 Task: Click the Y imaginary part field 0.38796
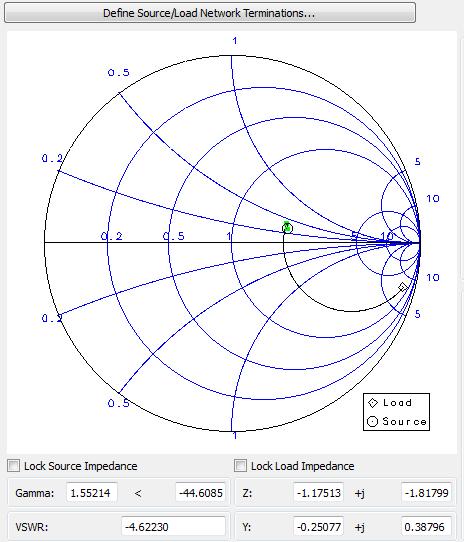pyautogui.click(x=426, y=527)
